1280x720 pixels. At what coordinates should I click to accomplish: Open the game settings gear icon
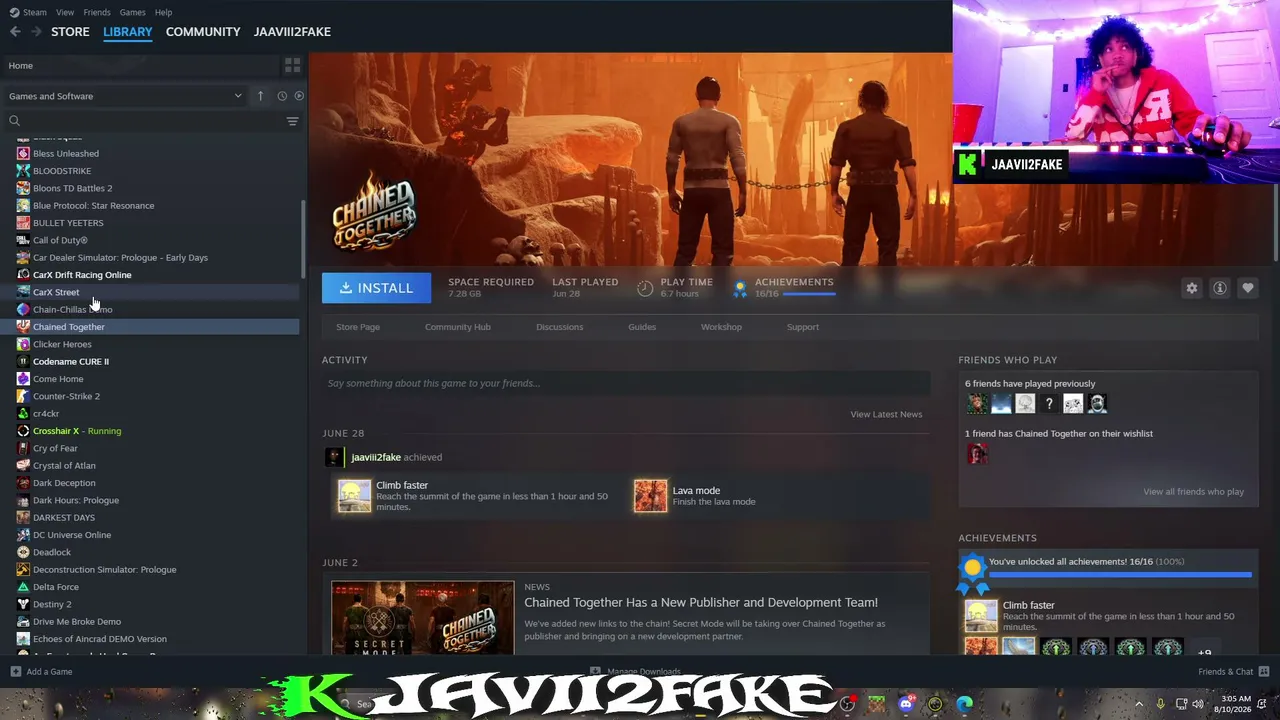pos(1191,288)
